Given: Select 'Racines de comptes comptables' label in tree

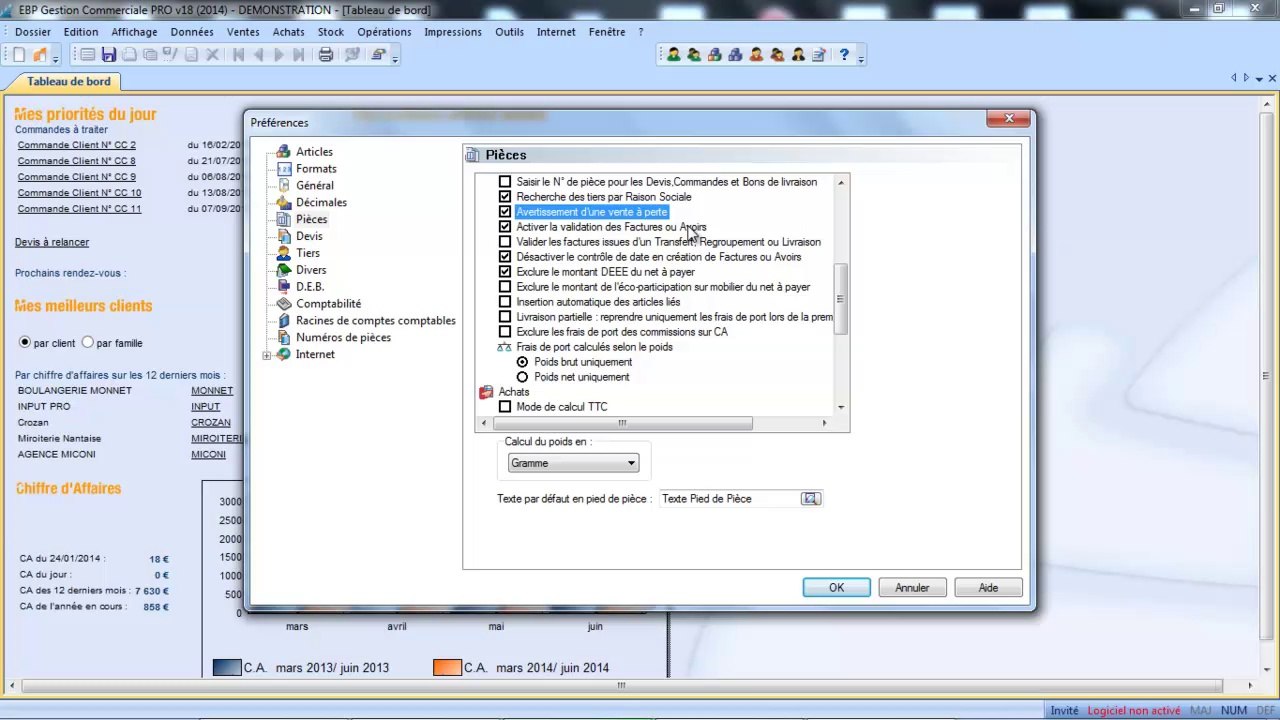Looking at the screenshot, I should [376, 321].
